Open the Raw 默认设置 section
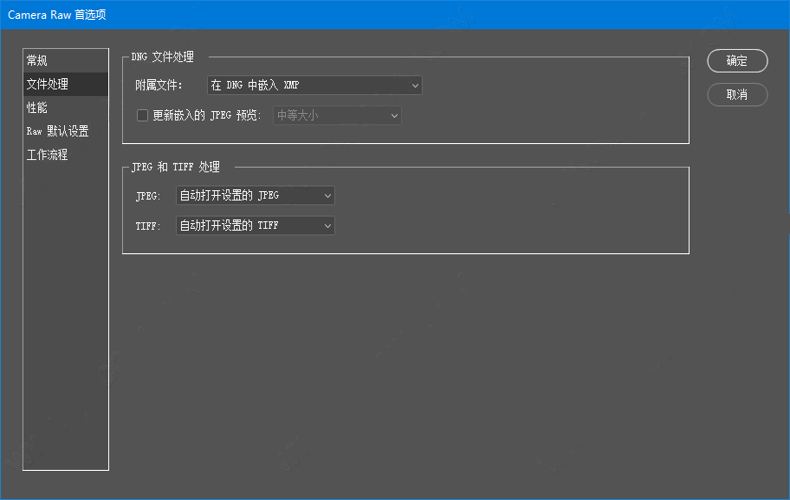The height and width of the screenshot is (500, 790). click(x=65, y=131)
